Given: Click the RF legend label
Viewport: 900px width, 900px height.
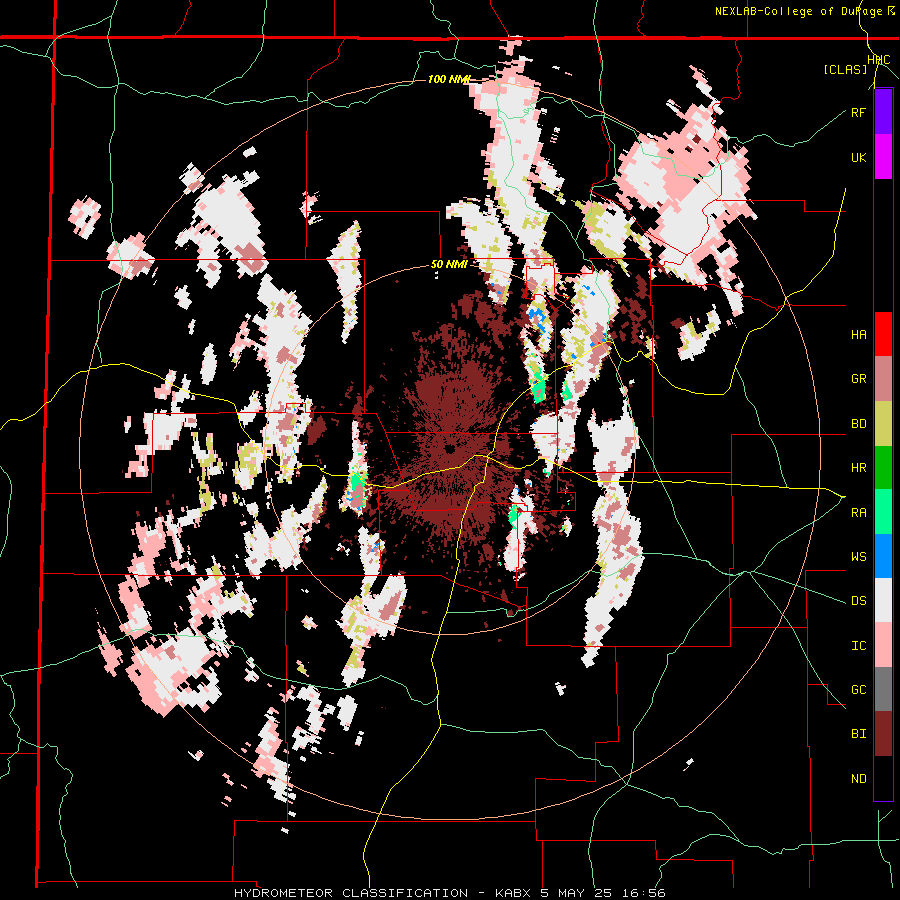Looking at the screenshot, I should click(859, 112).
